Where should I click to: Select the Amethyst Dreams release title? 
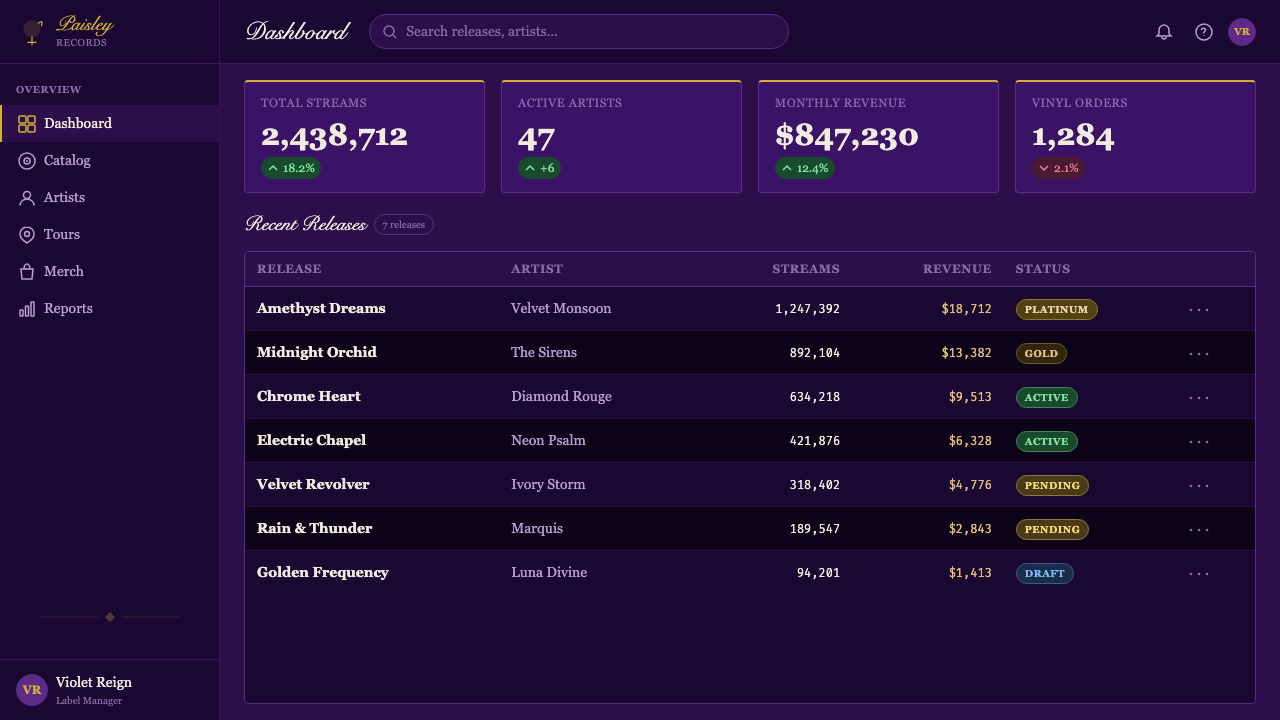tap(321, 308)
